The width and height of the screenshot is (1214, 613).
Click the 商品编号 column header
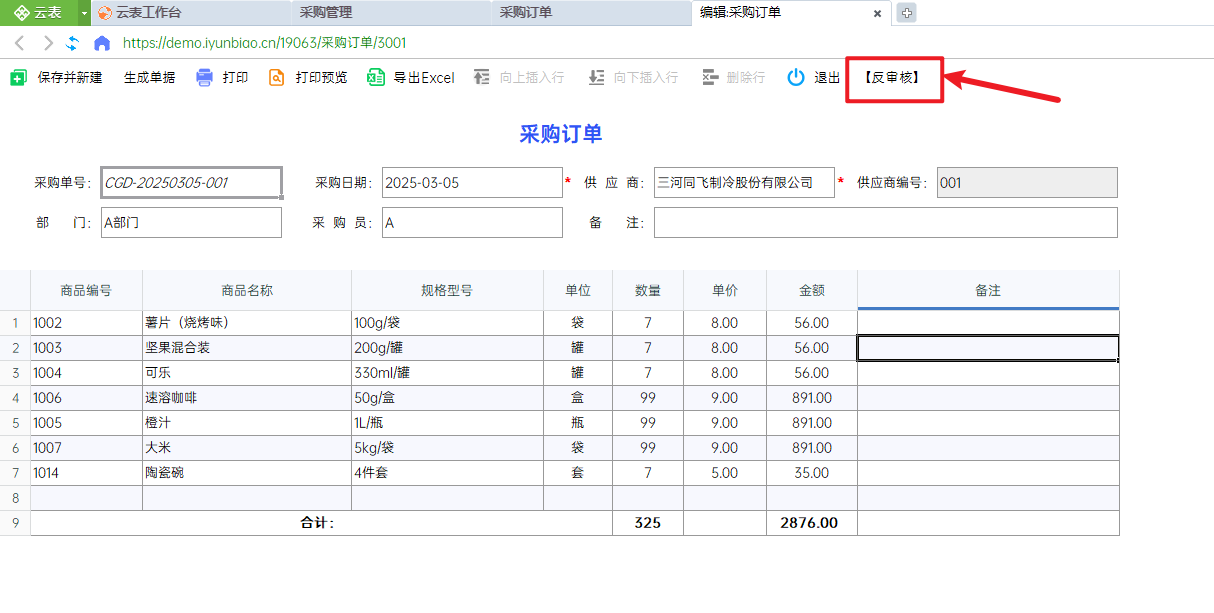pyautogui.click(x=86, y=290)
